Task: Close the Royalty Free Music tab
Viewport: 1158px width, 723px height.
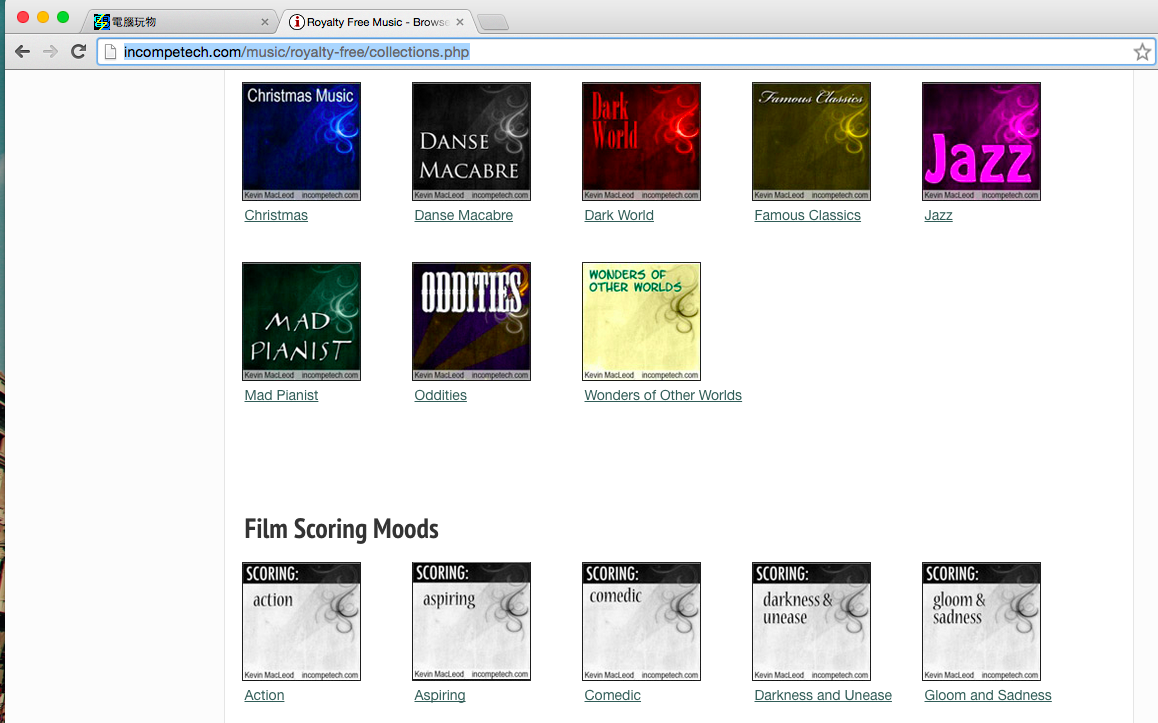Action: [x=460, y=22]
